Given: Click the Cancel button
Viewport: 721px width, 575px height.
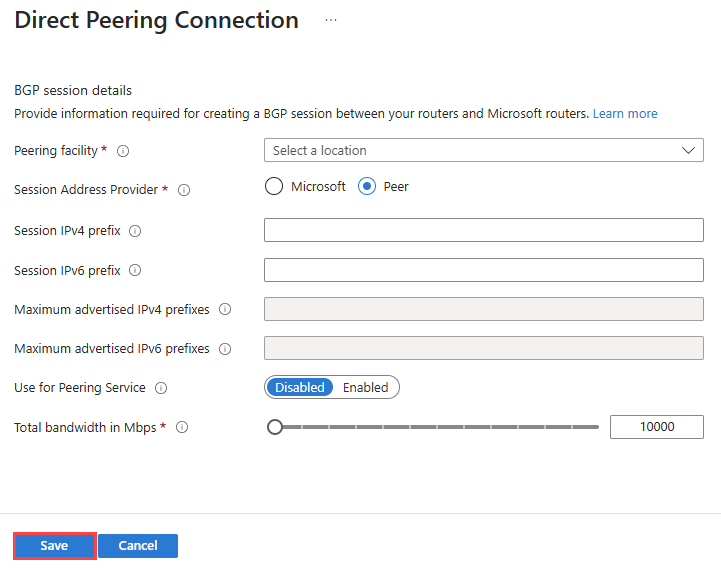Looking at the screenshot, I should click(x=138, y=546).
